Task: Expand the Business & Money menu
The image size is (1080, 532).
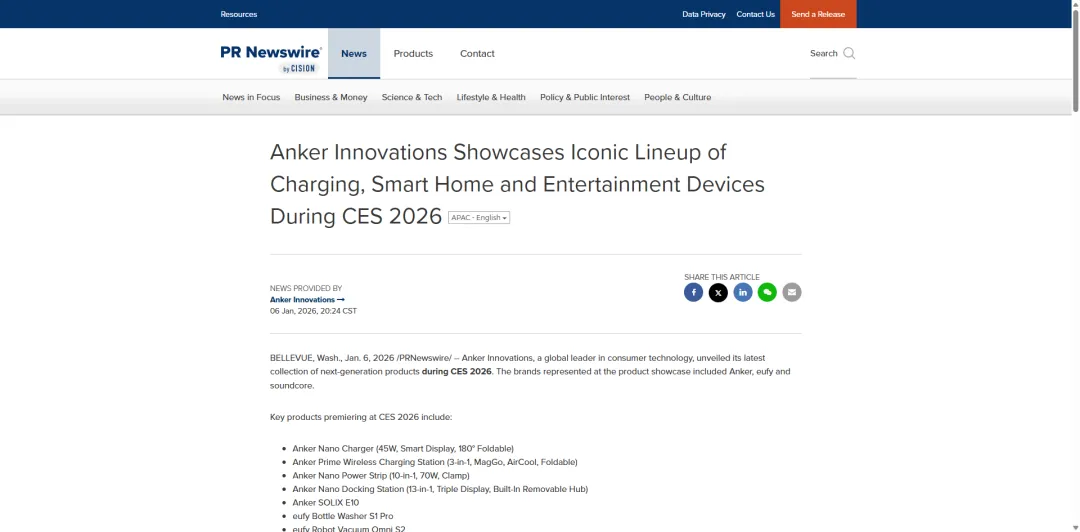Action: [330, 97]
